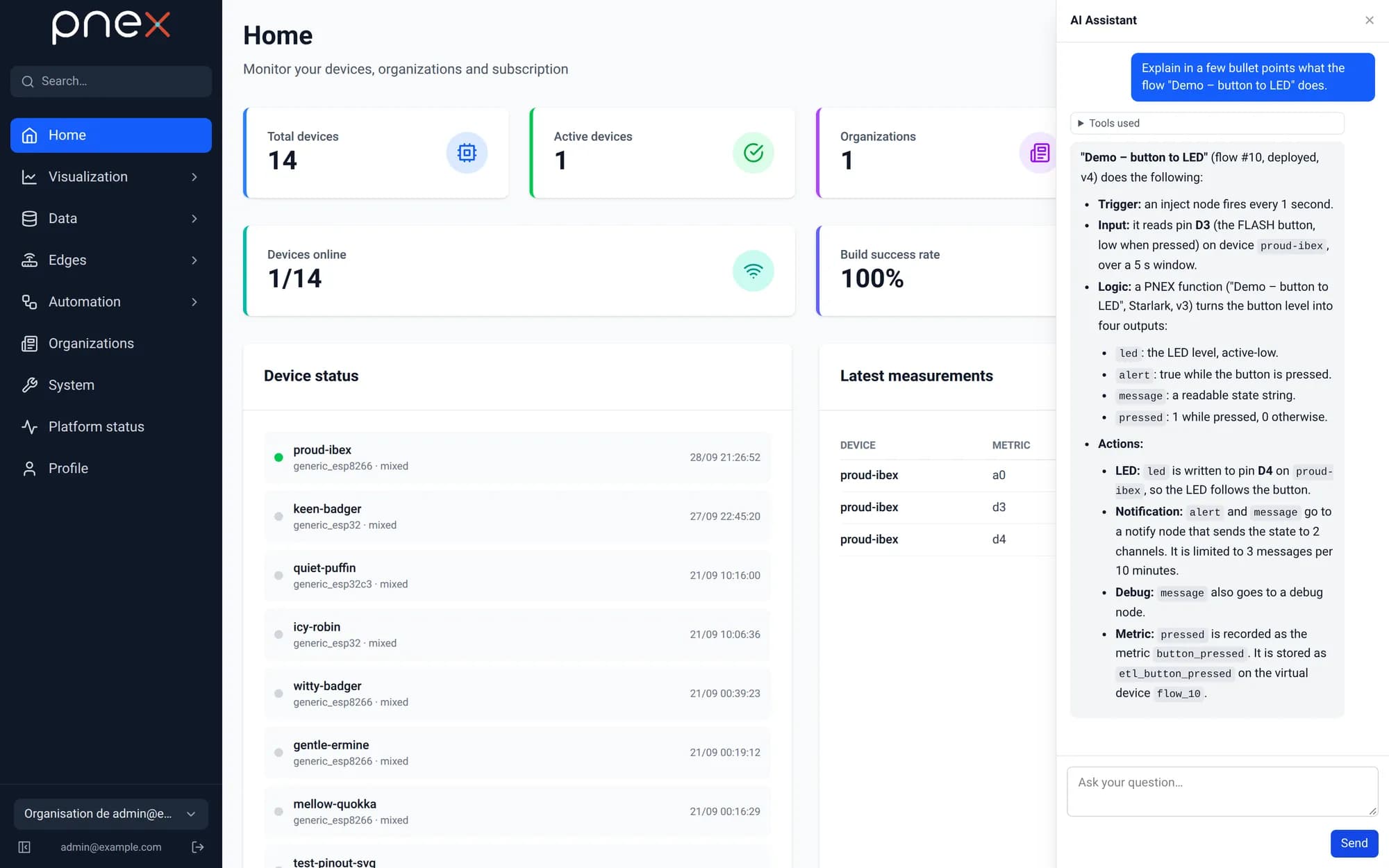Expand the Automation menu chevron
1389x868 pixels.
tap(194, 302)
